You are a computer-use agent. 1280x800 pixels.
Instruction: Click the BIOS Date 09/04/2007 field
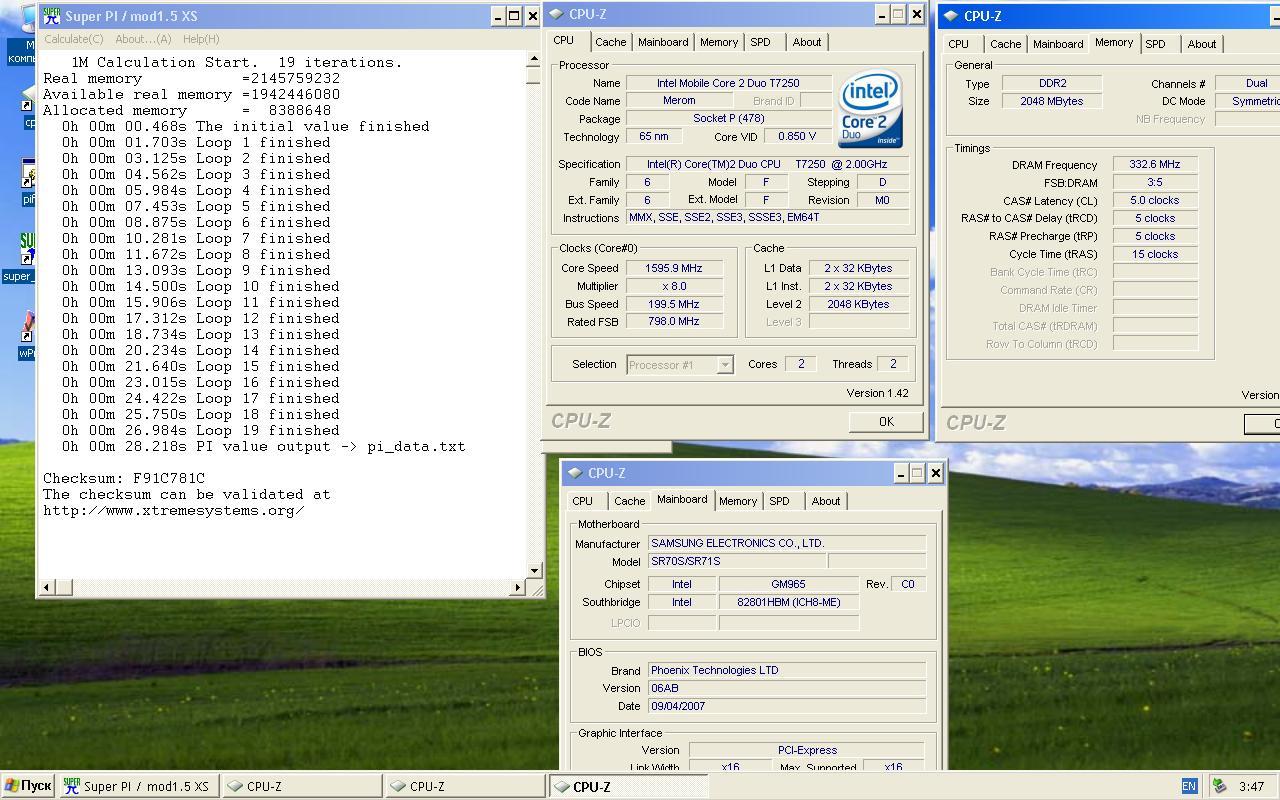[x=787, y=706]
